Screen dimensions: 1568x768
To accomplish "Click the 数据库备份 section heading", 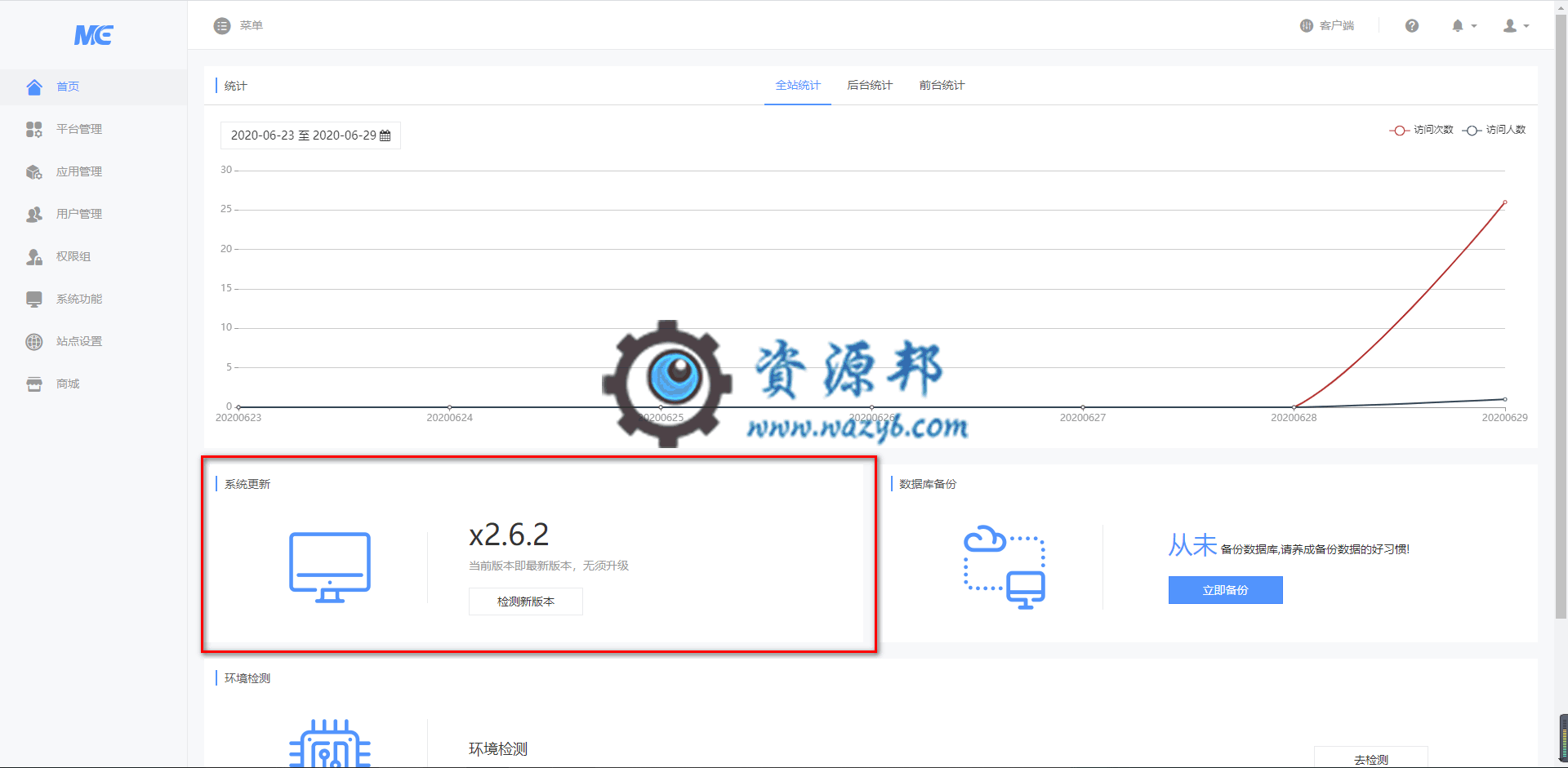I will click(928, 484).
